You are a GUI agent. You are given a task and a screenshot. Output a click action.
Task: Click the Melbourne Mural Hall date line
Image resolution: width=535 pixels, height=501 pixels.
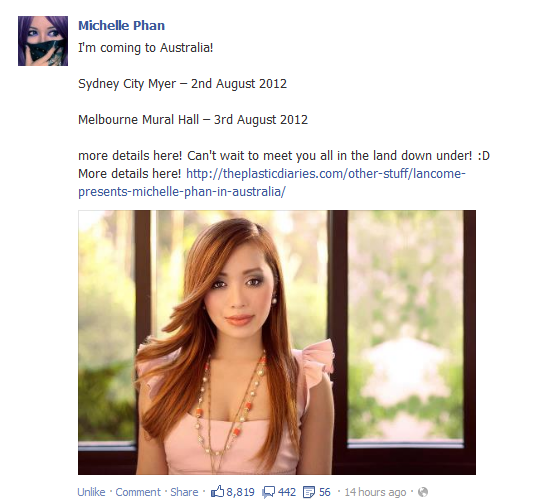(193, 119)
